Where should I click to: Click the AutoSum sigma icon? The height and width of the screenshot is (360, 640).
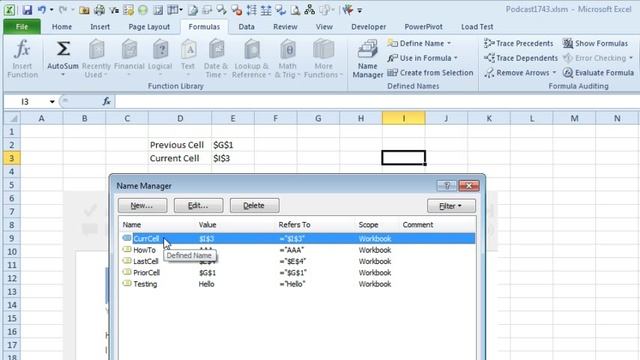63,49
